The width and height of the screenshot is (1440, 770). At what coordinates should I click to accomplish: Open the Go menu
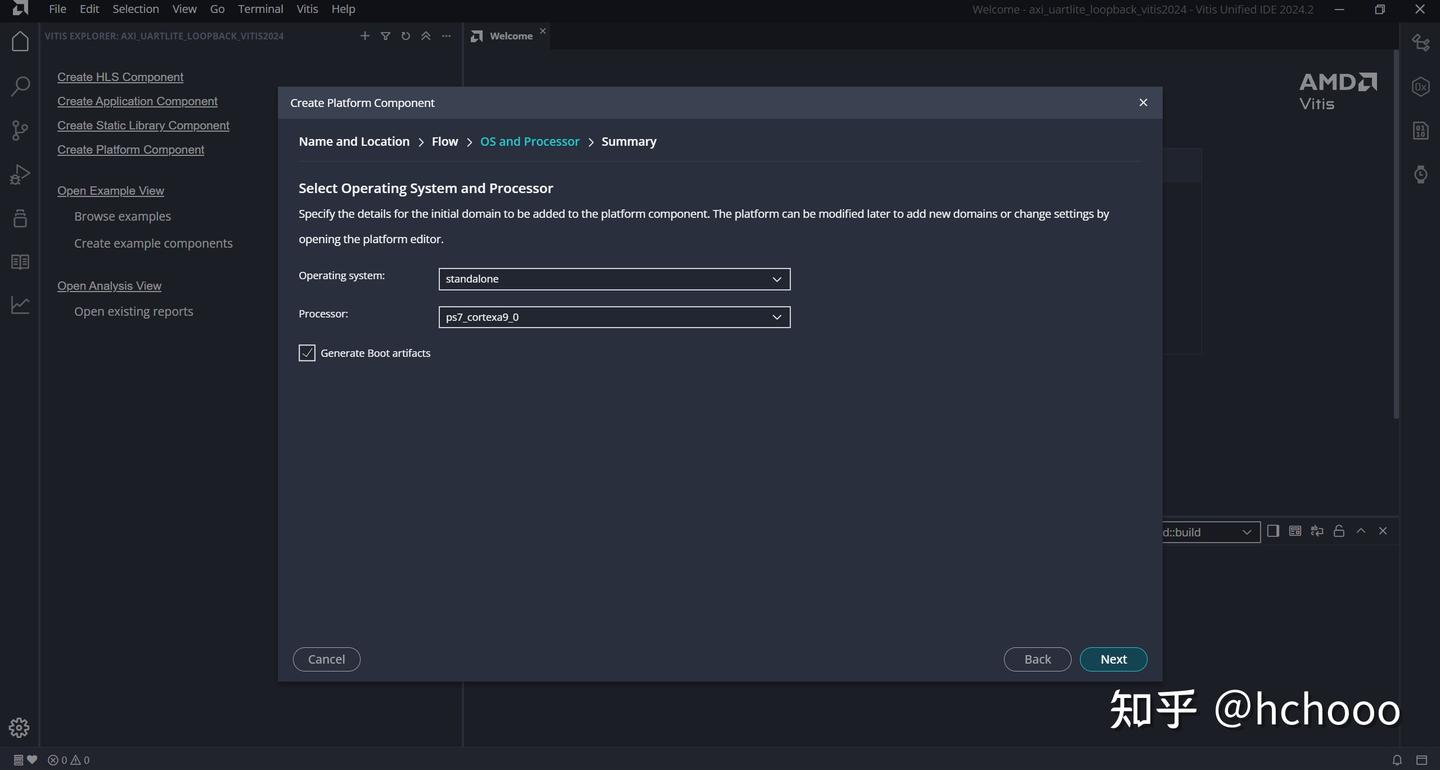[x=217, y=9]
